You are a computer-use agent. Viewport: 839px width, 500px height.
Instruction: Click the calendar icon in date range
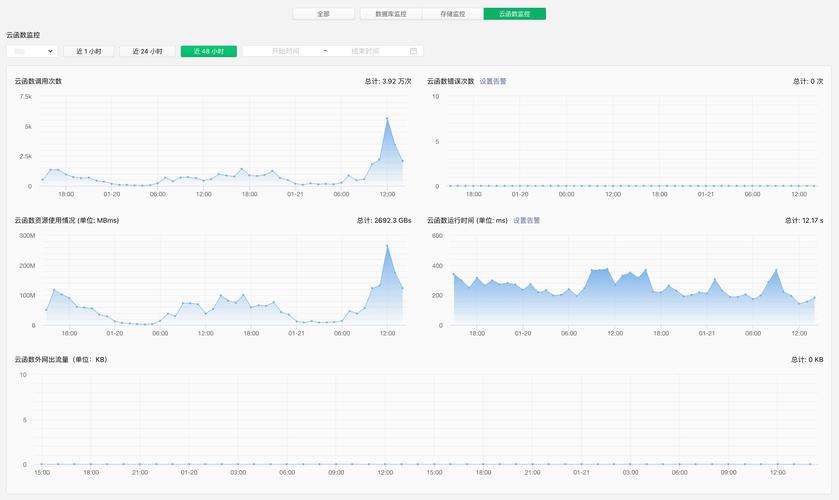[413, 51]
